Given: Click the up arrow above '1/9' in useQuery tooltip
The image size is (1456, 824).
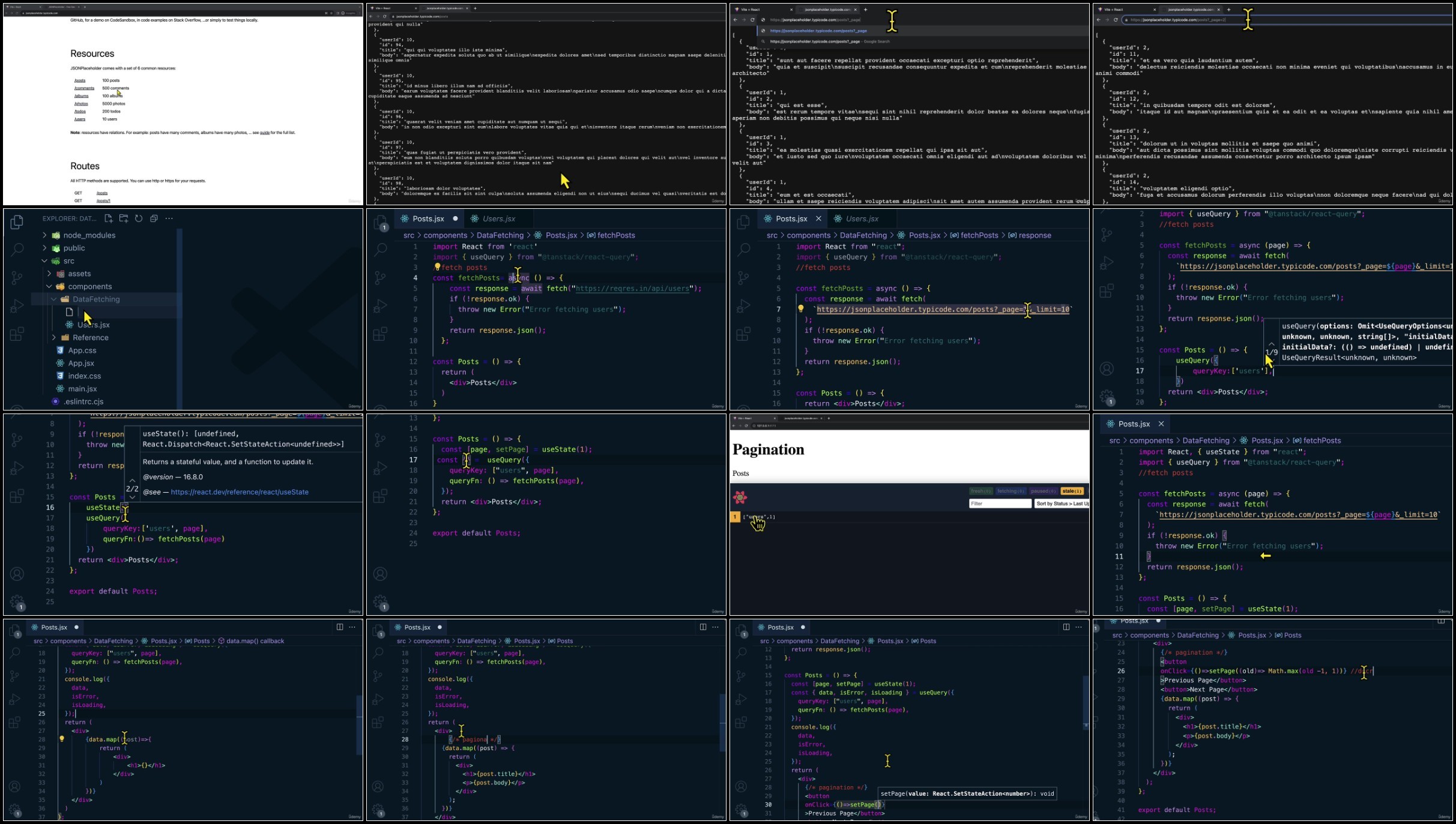Looking at the screenshot, I should [x=1272, y=343].
